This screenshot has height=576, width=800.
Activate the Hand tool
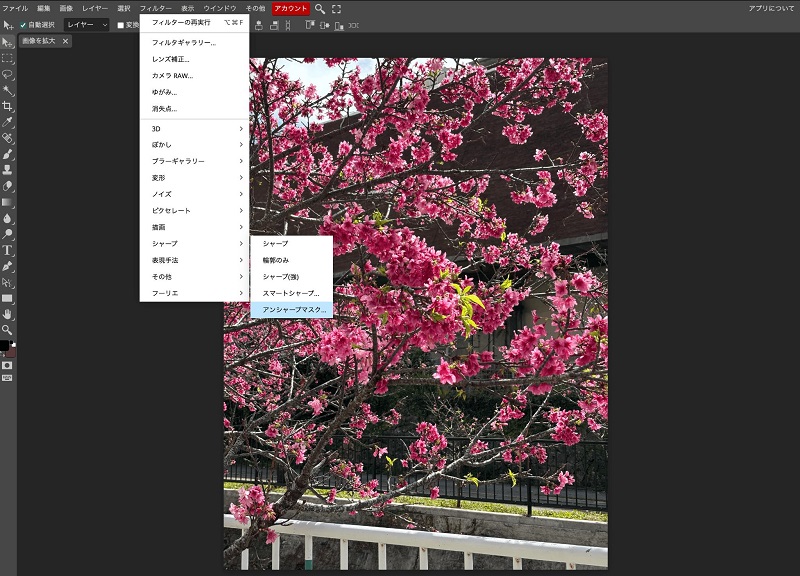(x=7, y=314)
